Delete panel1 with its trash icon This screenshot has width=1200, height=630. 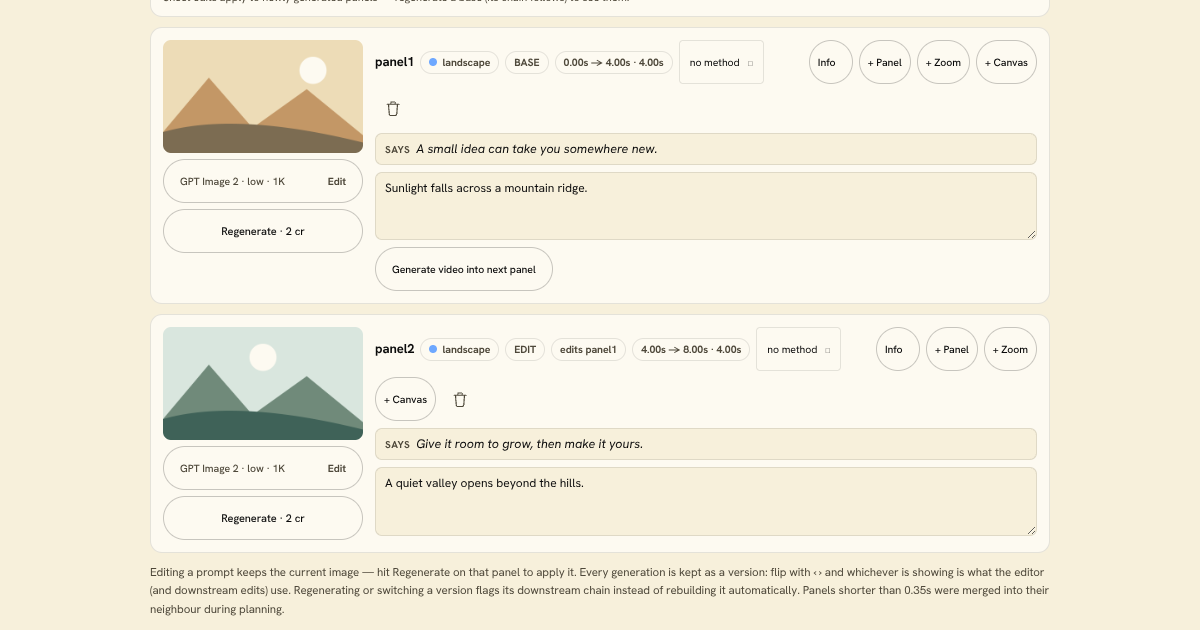coord(393,109)
